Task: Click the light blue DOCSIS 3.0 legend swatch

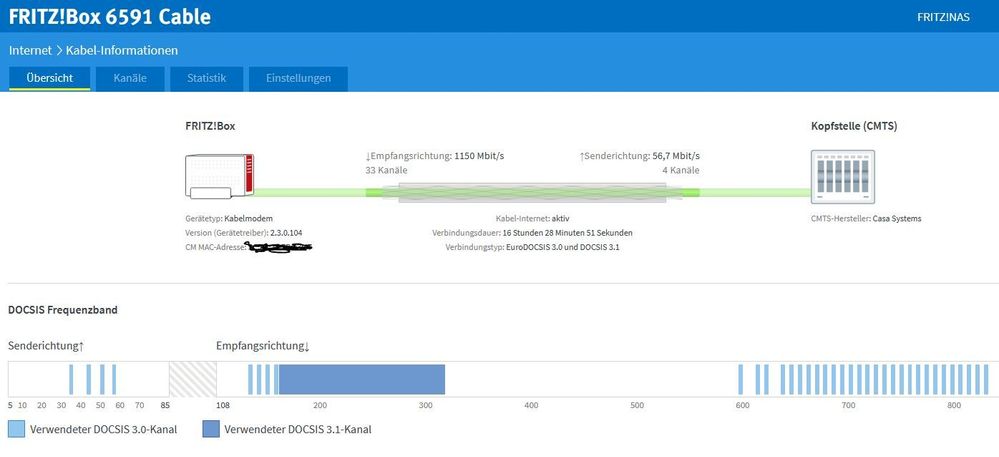Action: point(17,429)
